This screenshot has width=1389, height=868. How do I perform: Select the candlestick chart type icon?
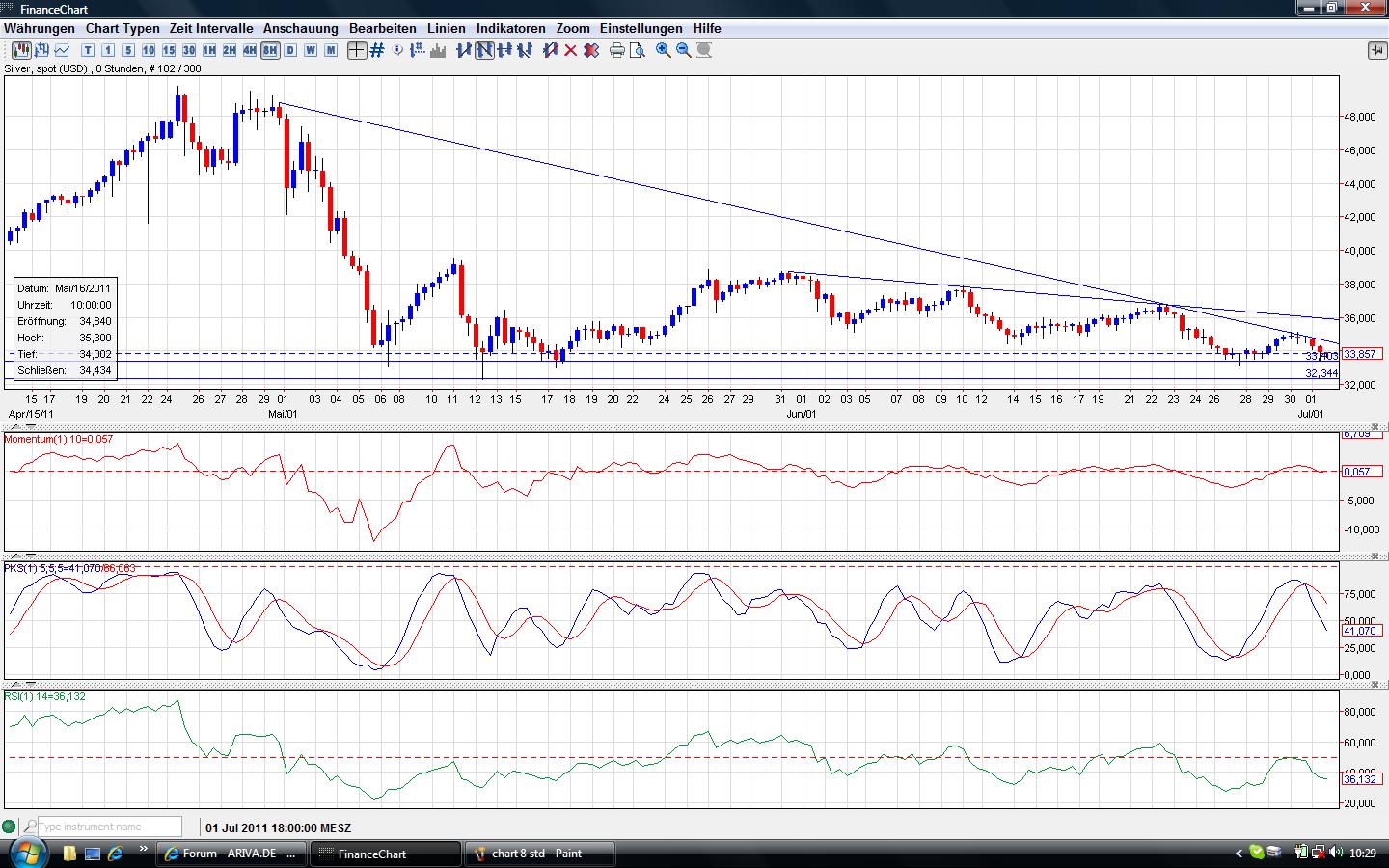[20, 50]
